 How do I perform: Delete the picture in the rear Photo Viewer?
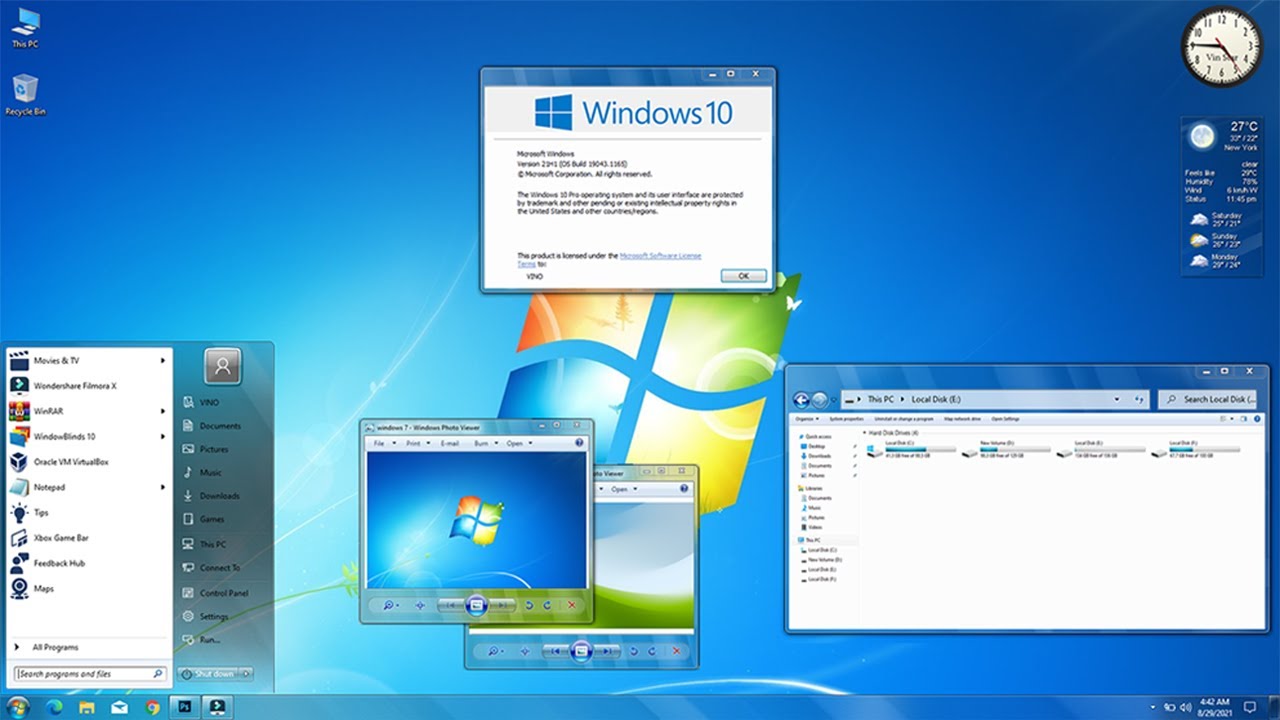[x=676, y=651]
